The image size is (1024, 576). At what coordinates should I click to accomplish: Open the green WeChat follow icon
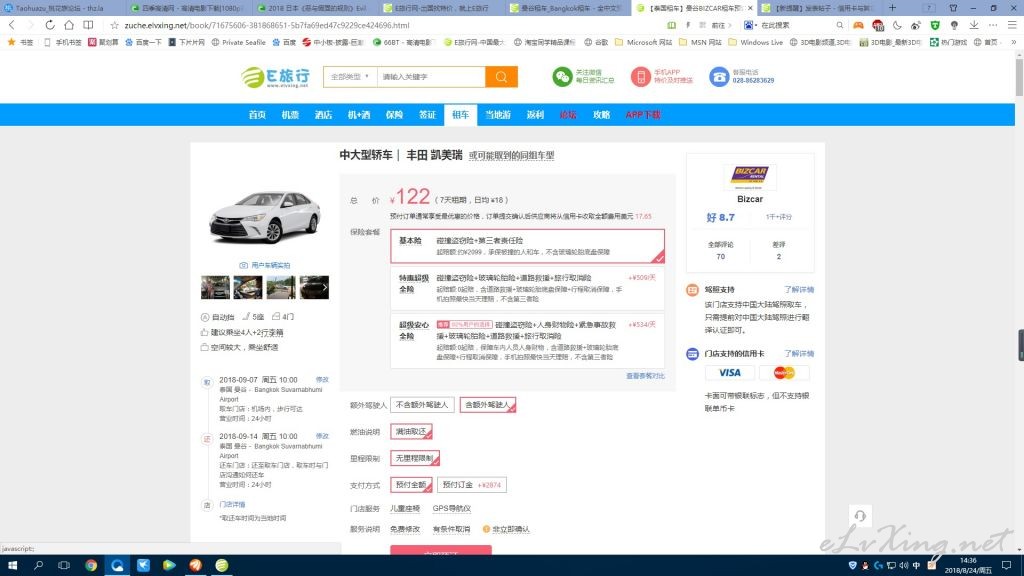click(562, 76)
